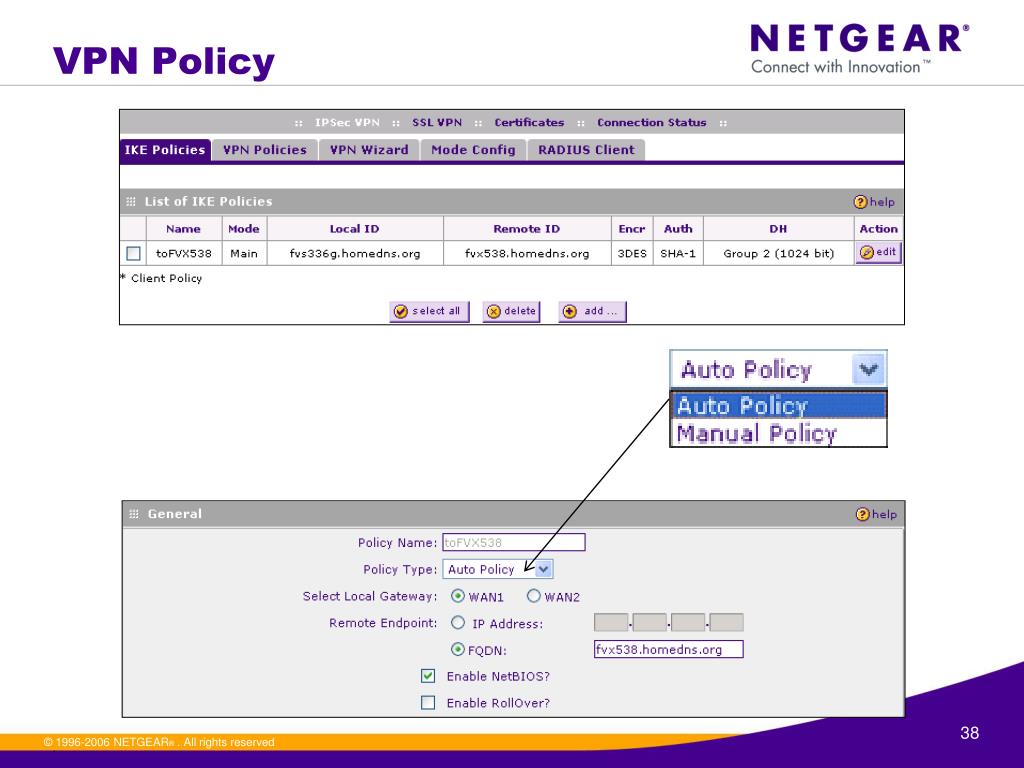Click the add... button
The image size is (1024, 768).
pyautogui.click(x=592, y=311)
